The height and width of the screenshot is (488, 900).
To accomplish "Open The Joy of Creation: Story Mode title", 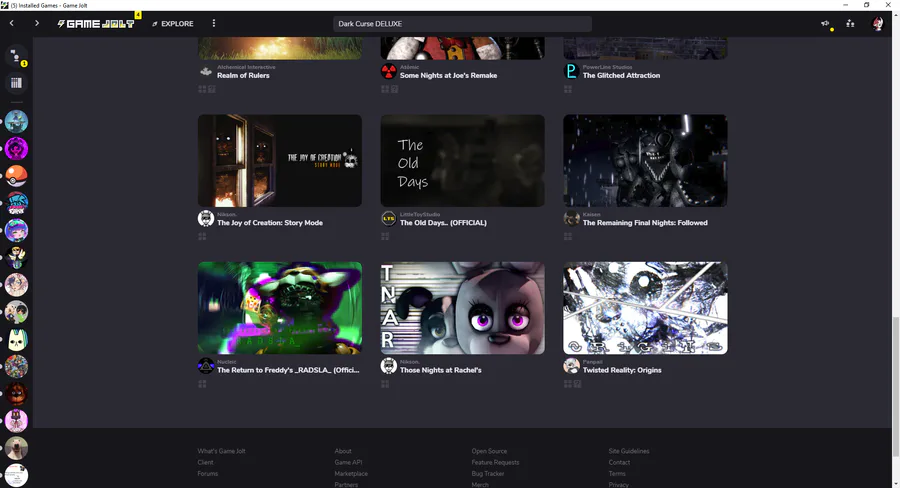I will [x=270, y=223].
